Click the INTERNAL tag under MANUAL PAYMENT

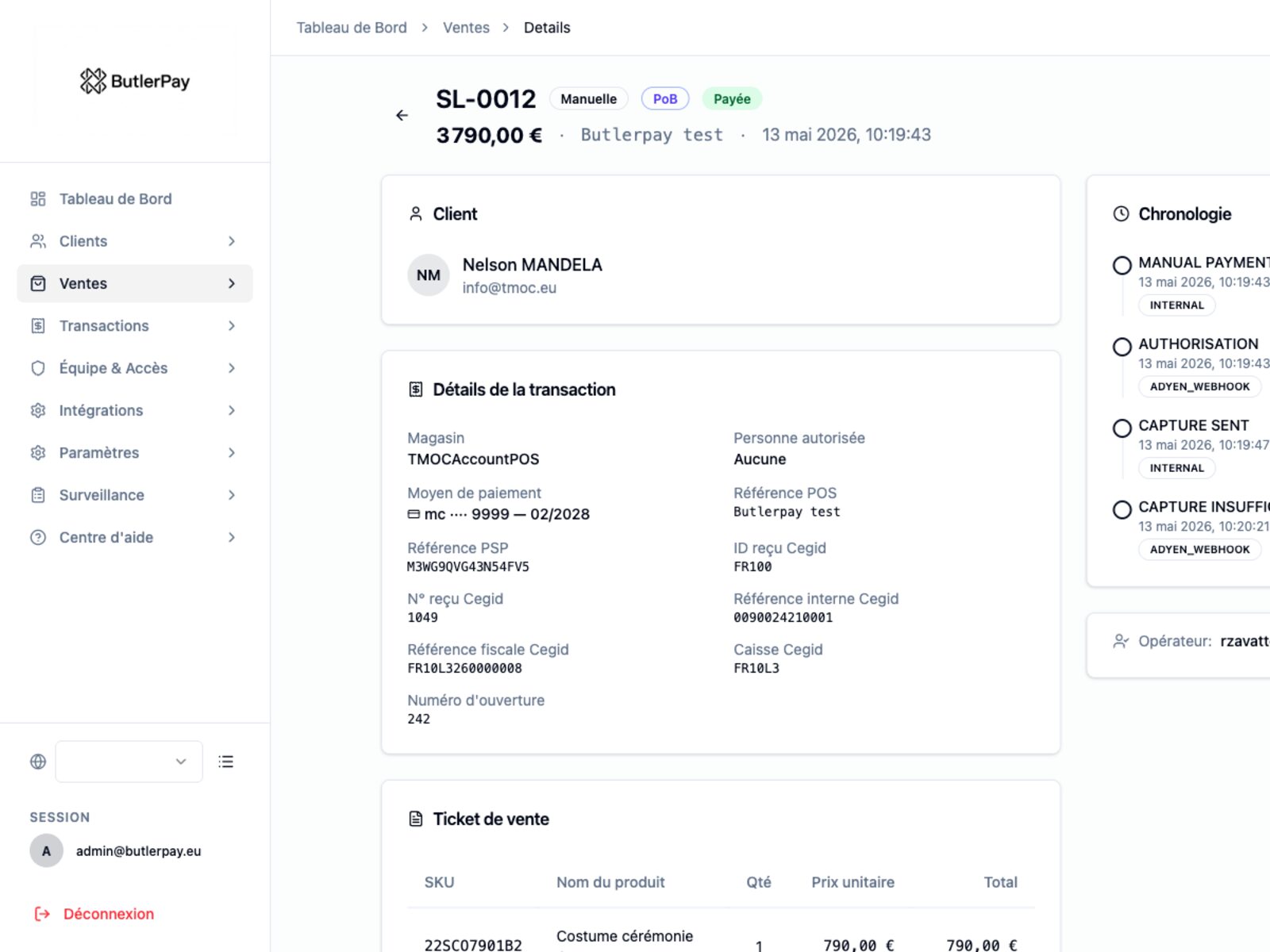(x=1177, y=305)
